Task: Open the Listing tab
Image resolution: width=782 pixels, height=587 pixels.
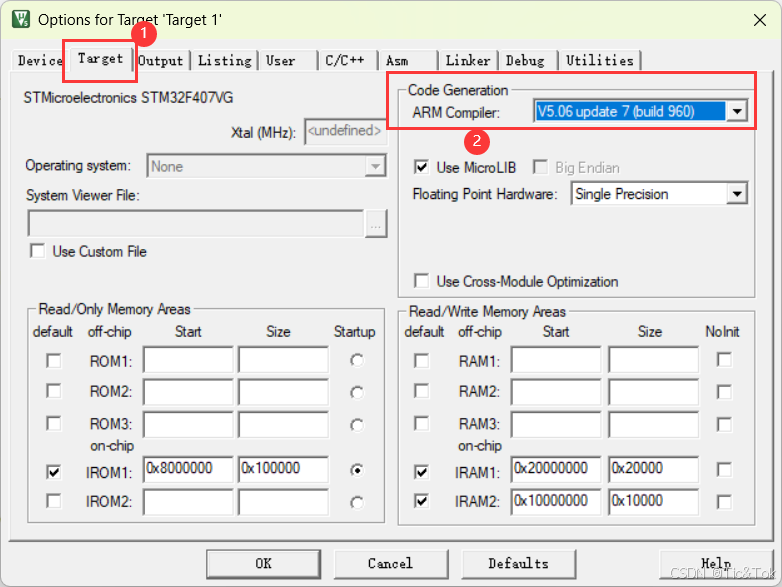Action: (224, 61)
